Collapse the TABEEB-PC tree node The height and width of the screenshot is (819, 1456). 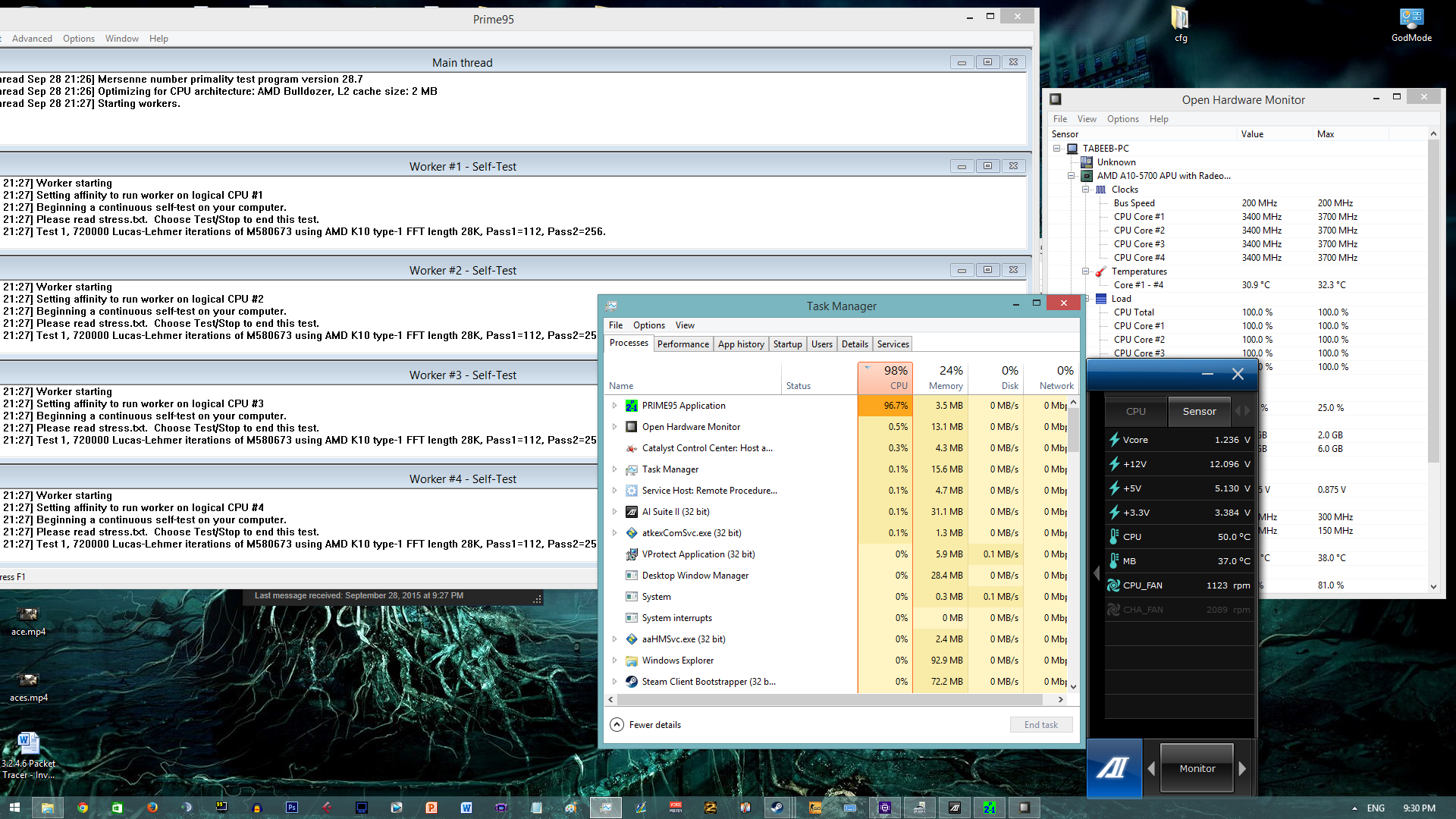point(1056,149)
